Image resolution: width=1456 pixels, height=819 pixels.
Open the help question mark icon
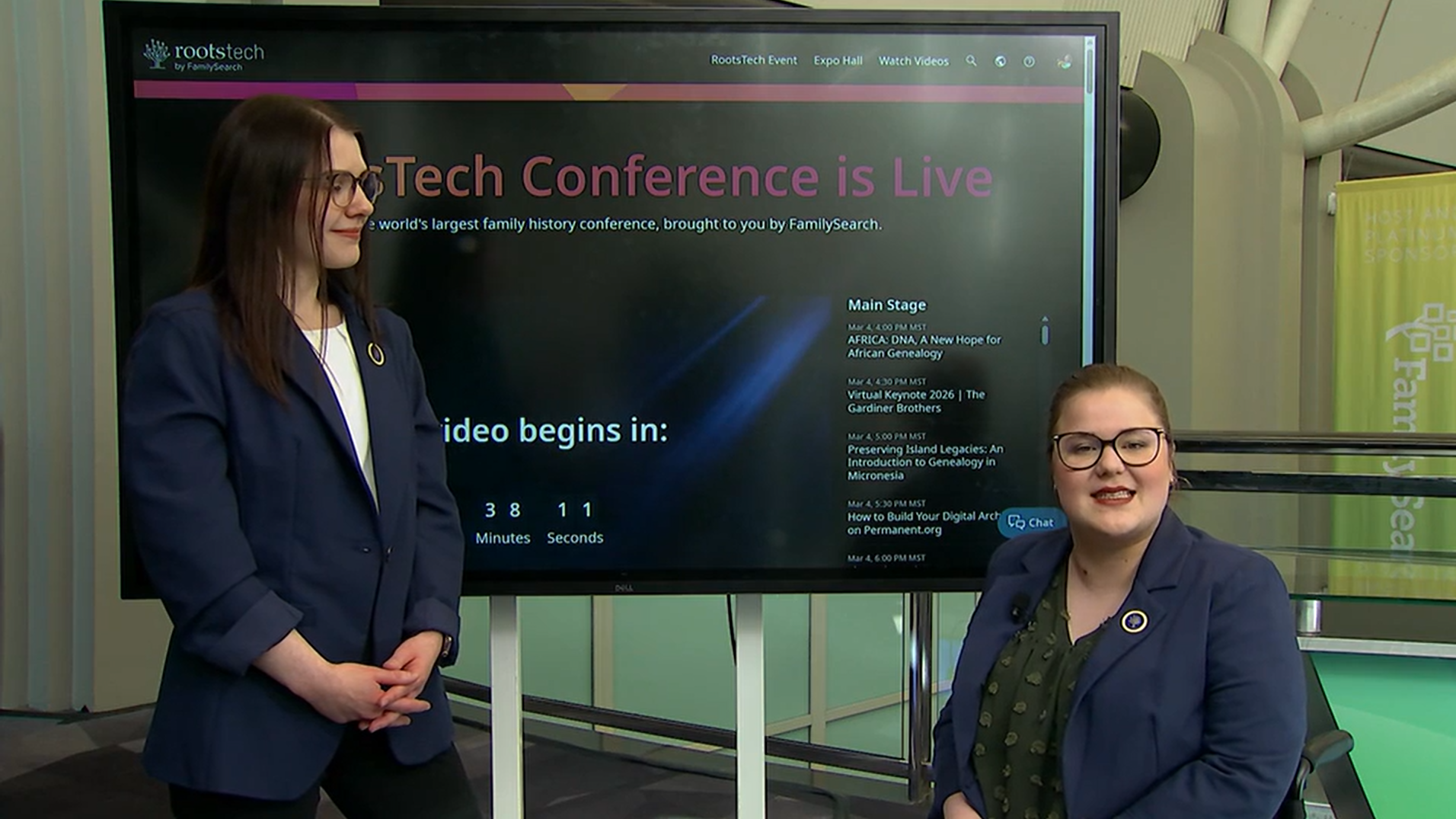pyautogui.click(x=1029, y=62)
